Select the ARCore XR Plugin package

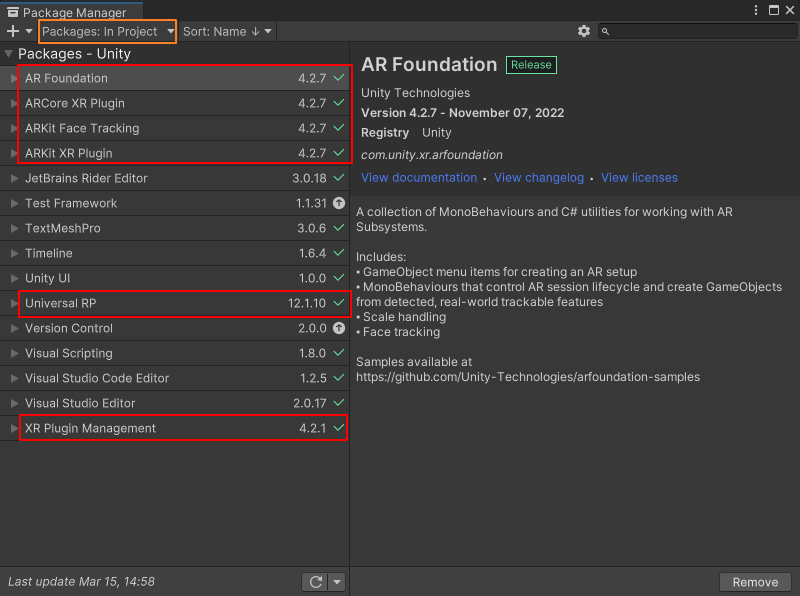click(x=174, y=103)
